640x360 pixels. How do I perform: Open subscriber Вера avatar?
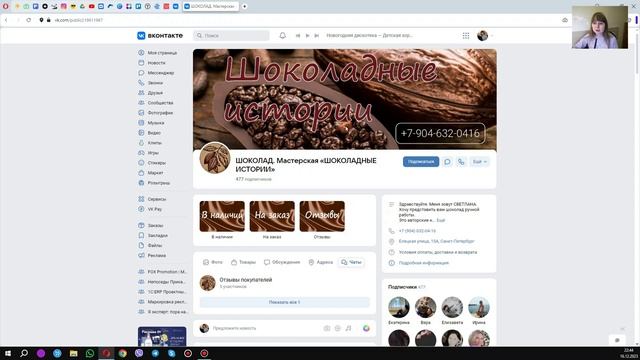[x=425, y=307]
